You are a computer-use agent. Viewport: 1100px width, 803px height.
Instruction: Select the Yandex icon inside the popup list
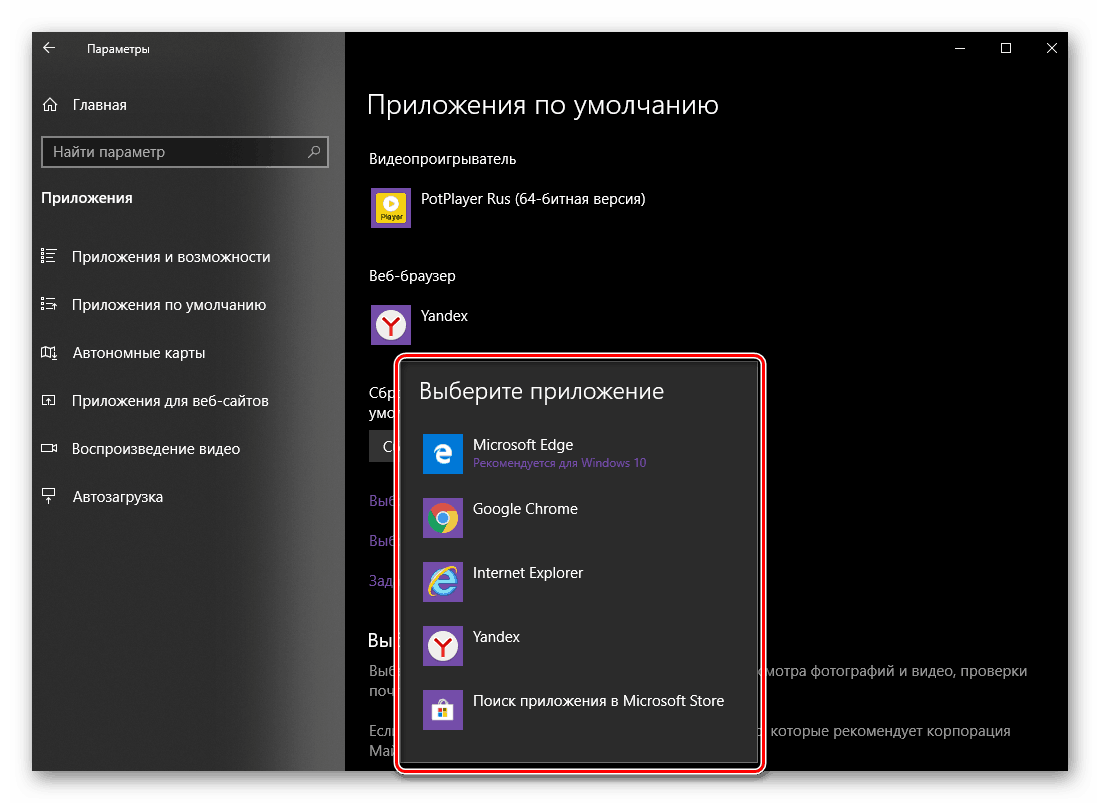[443, 646]
